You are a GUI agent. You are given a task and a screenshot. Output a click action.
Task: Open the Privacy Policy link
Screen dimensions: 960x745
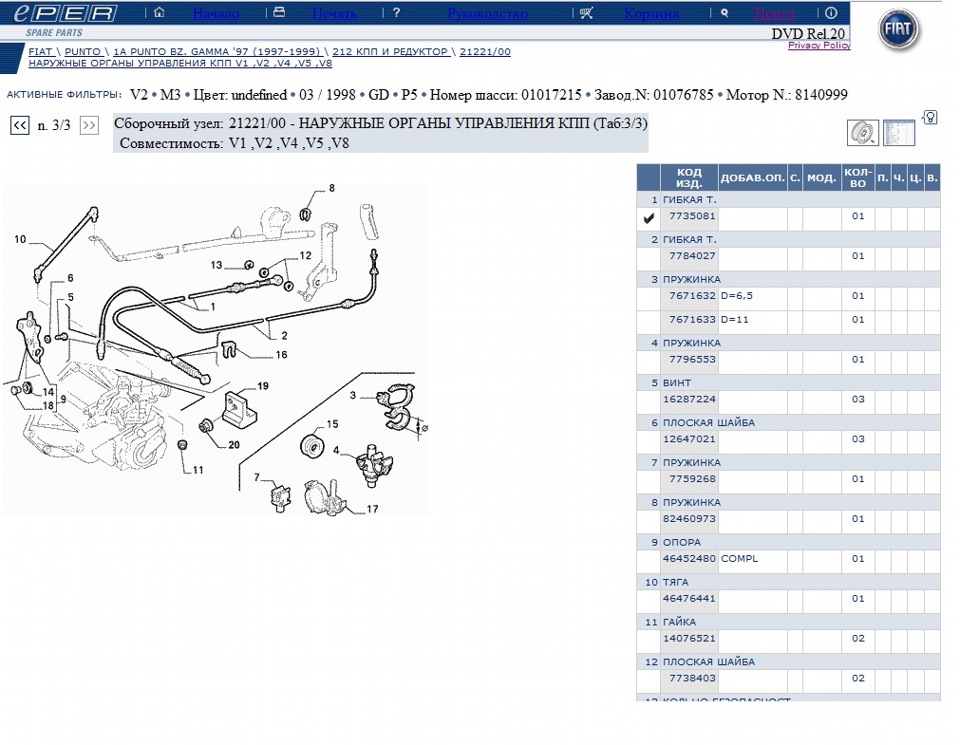point(819,45)
